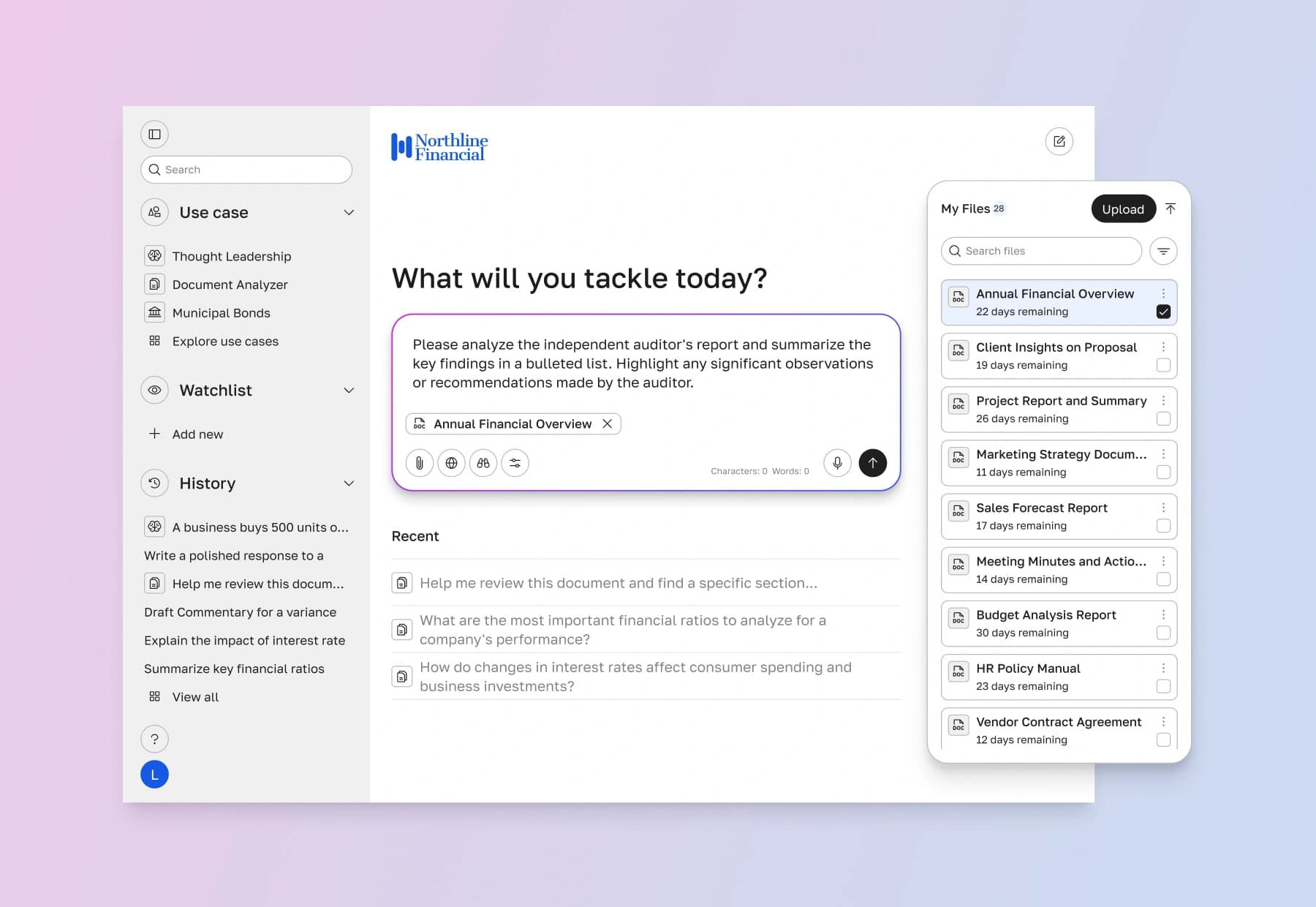This screenshot has width=1316, height=907.
Task: Check the Client Insights on Proposal checkbox
Action: coord(1163,366)
